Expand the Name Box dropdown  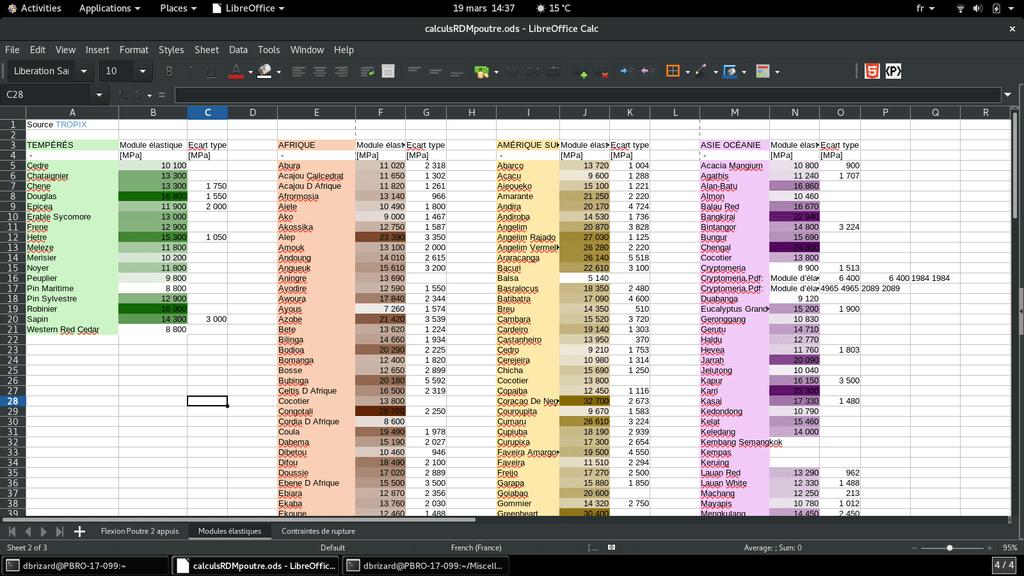point(98,95)
